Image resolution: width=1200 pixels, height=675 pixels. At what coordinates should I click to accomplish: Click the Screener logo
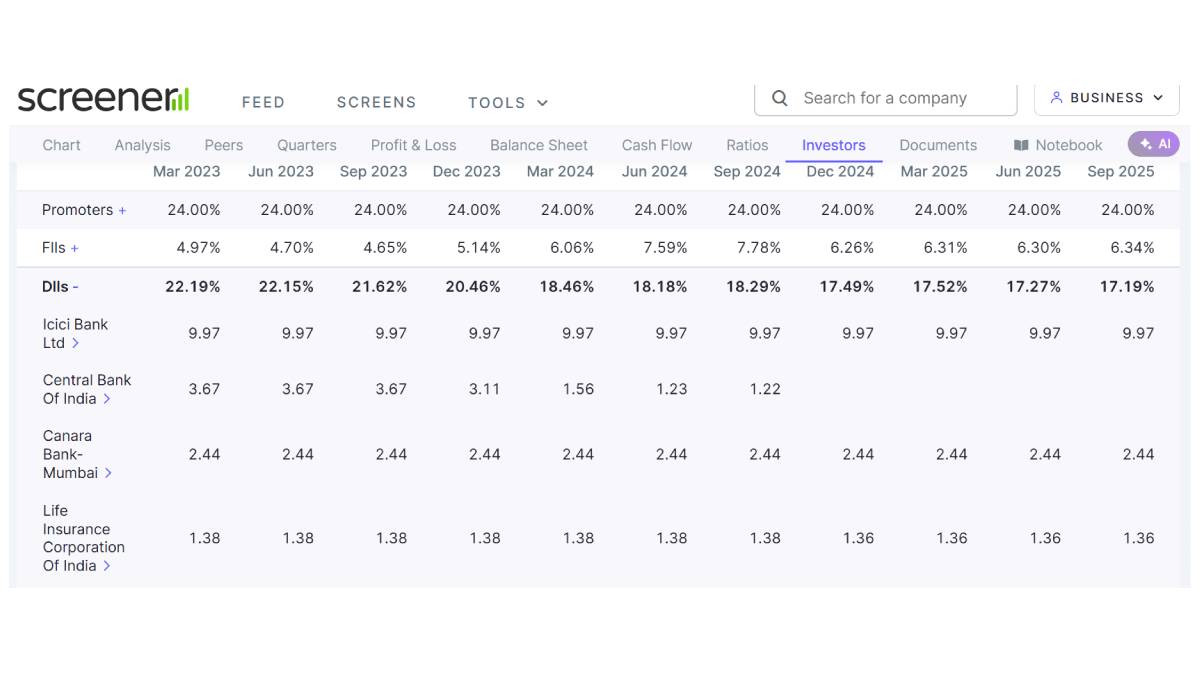click(x=103, y=99)
